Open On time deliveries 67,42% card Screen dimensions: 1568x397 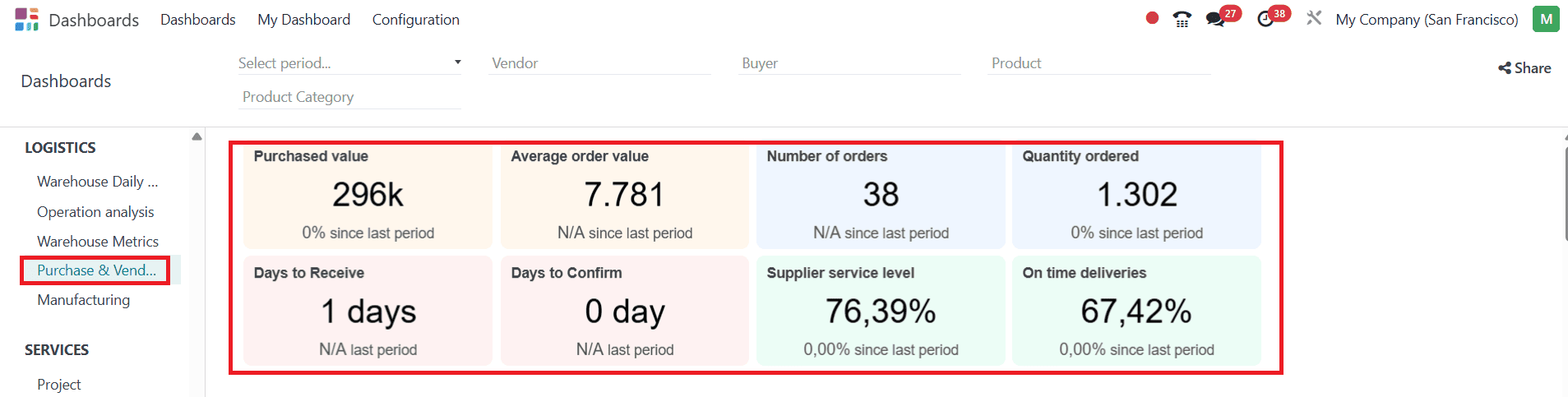point(1136,311)
